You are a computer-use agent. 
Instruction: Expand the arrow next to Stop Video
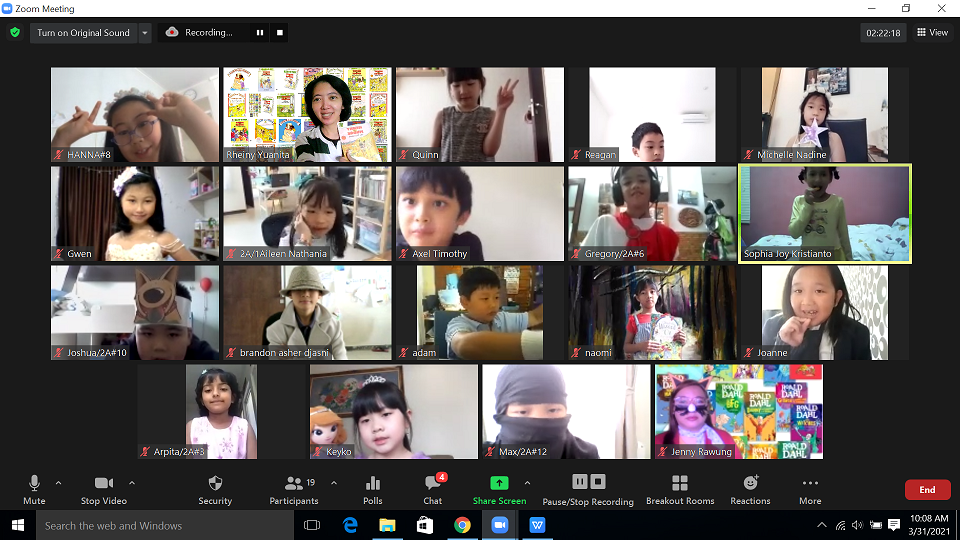132,483
